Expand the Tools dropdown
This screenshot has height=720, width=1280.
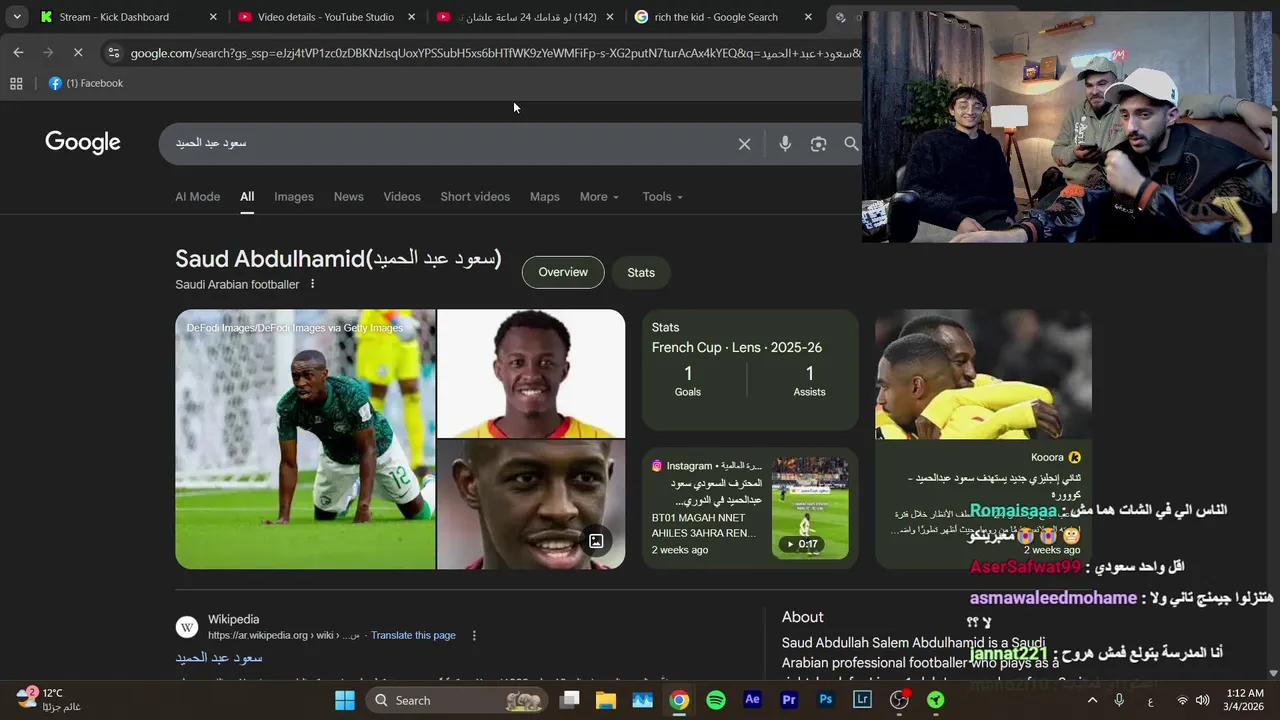tap(662, 197)
